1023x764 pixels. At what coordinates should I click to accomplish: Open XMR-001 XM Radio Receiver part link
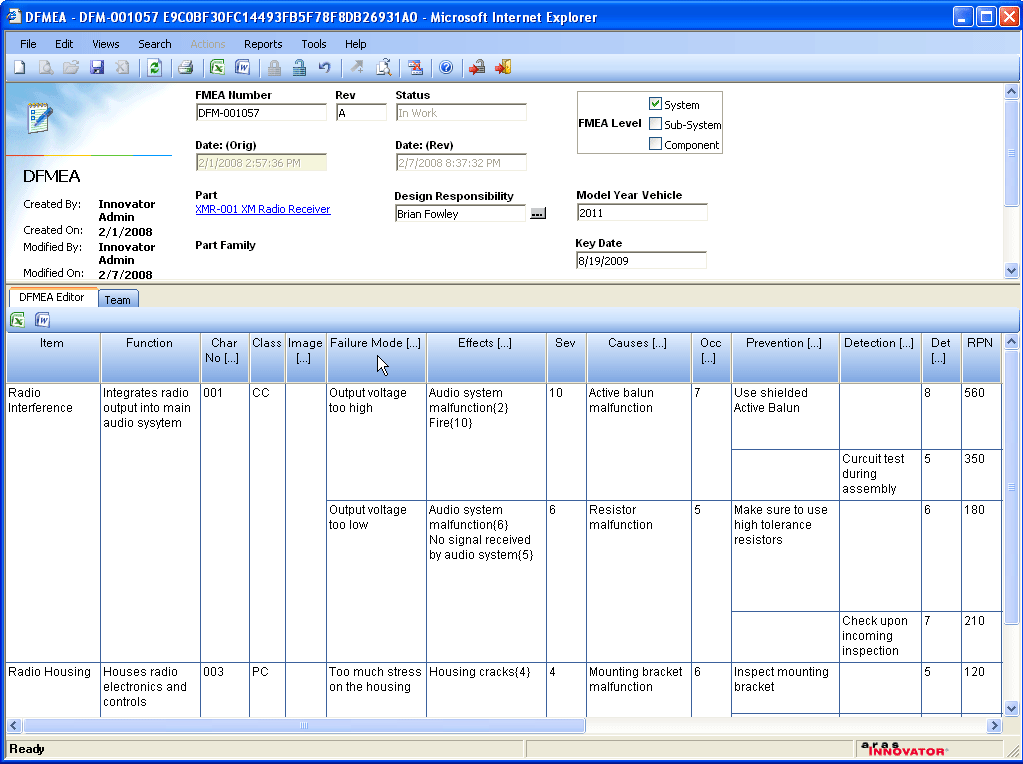pyautogui.click(x=262, y=210)
